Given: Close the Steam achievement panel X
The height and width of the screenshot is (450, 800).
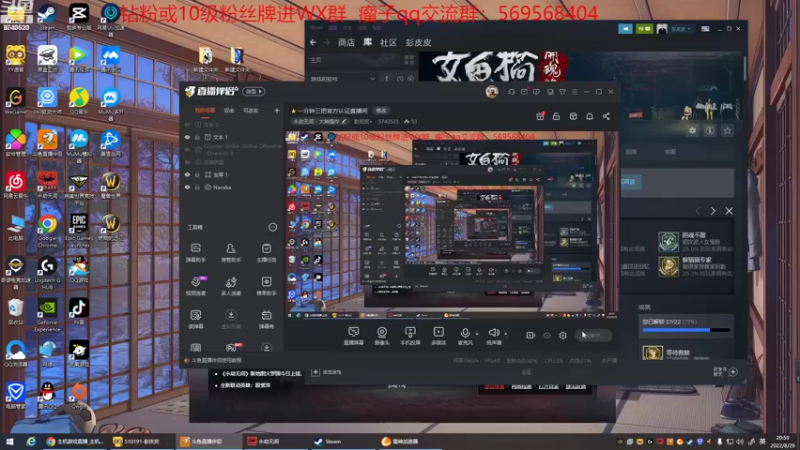Looking at the screenshot, I should (x=729, y=211).
